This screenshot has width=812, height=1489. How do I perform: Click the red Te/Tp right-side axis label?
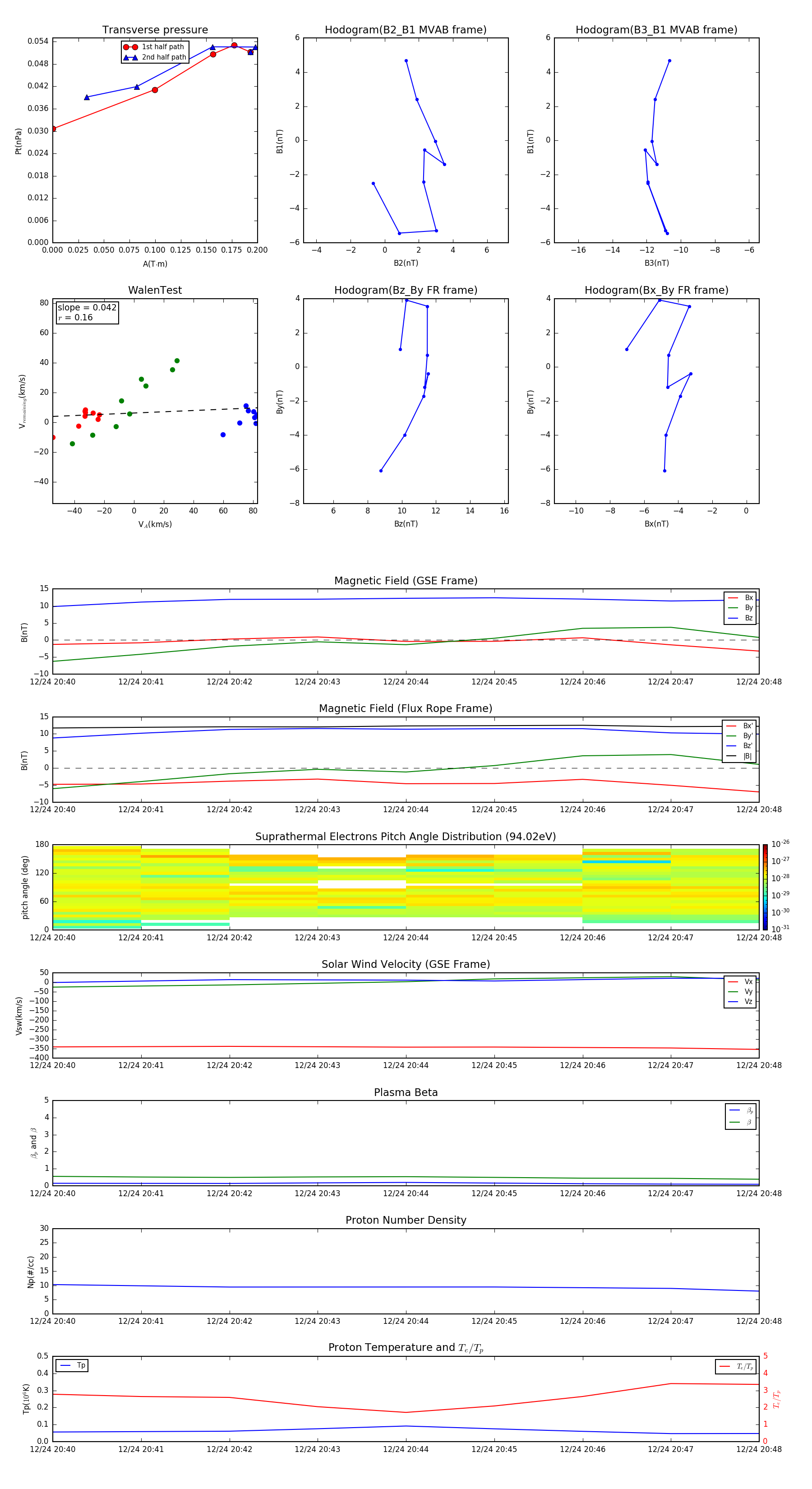[x=777, y=1399]
